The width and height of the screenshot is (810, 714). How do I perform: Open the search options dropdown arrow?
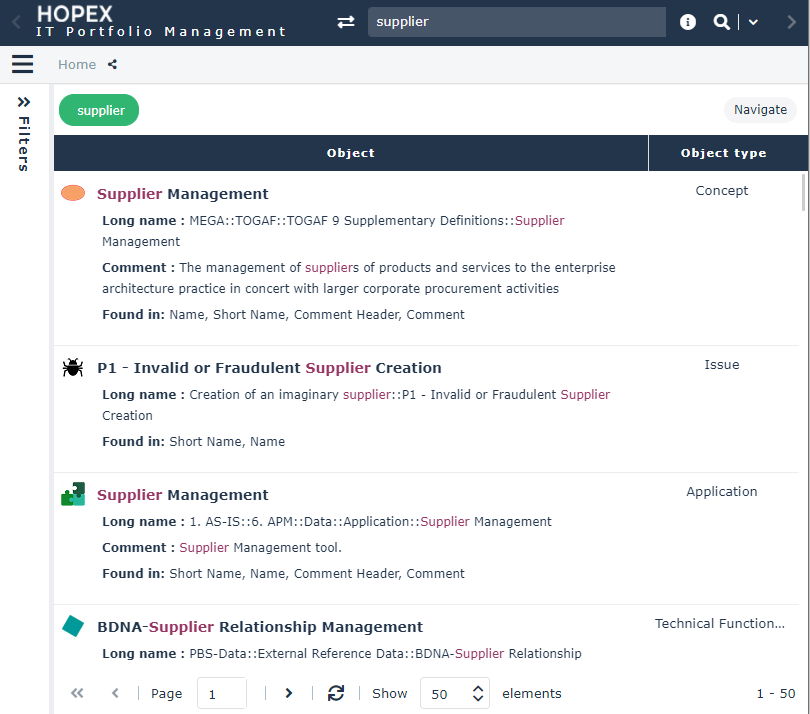point(753,22)
